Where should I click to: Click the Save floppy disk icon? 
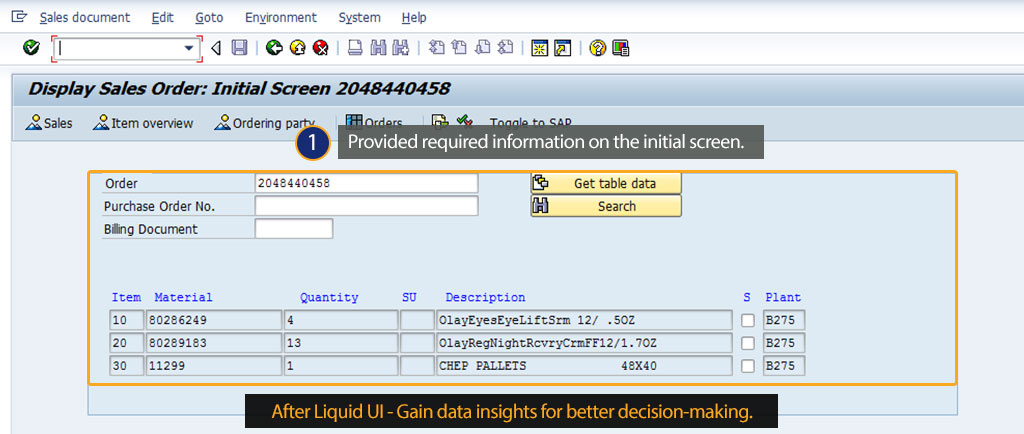coord(239,47)
